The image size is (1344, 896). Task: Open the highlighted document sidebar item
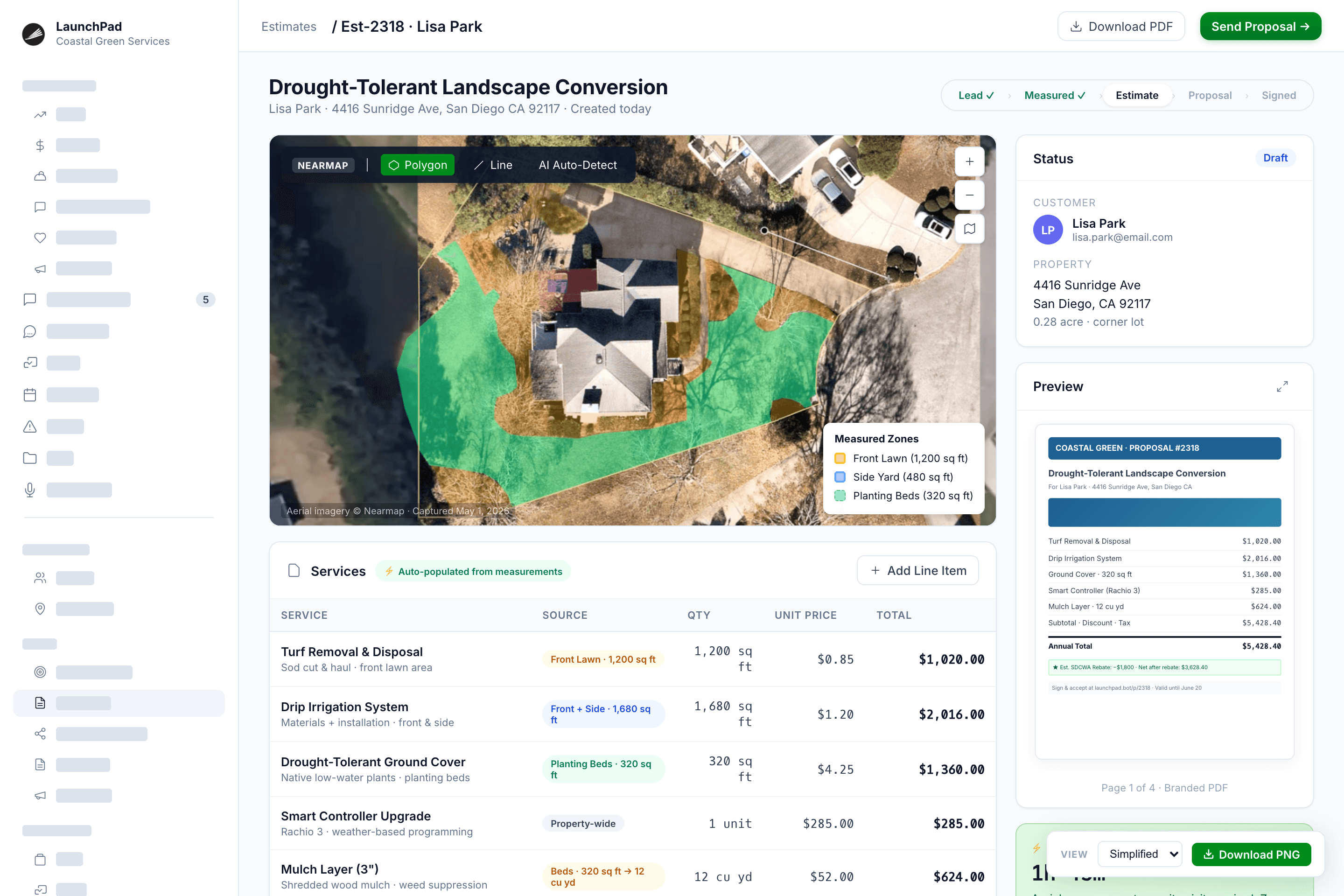(x=119, y=703)
